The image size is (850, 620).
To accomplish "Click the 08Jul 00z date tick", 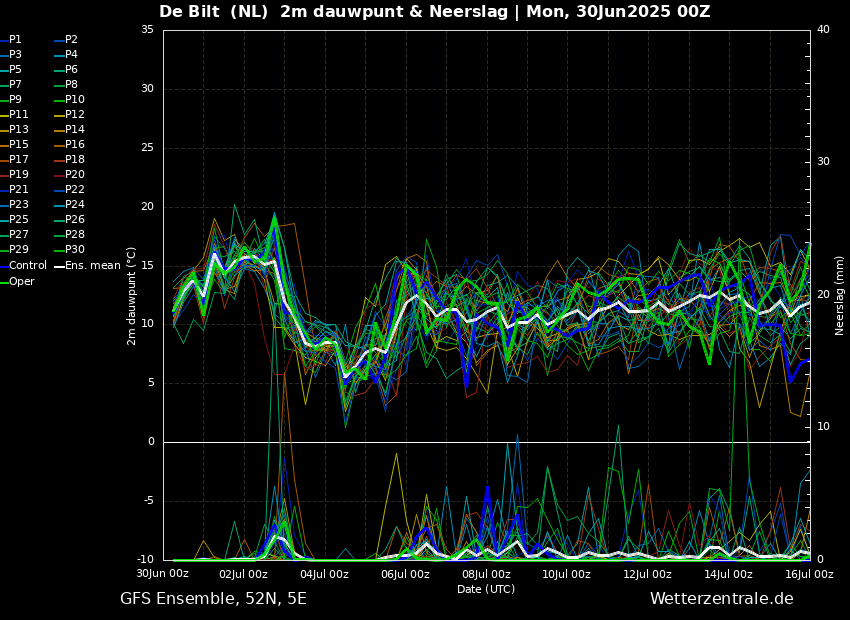I will (486, 574).
